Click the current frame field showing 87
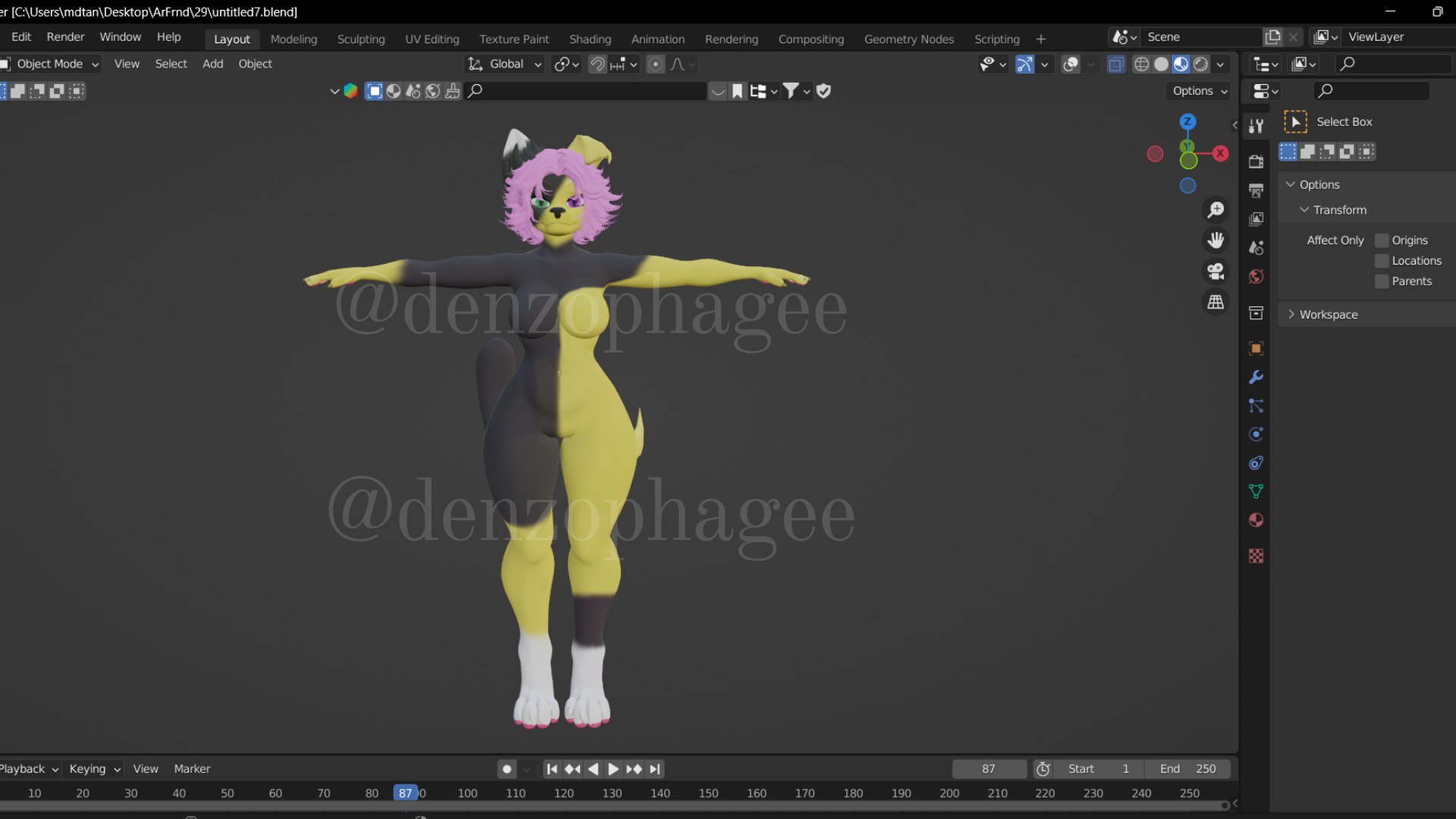The width and height of the screenshot is (1456, 819). (988, 769)
